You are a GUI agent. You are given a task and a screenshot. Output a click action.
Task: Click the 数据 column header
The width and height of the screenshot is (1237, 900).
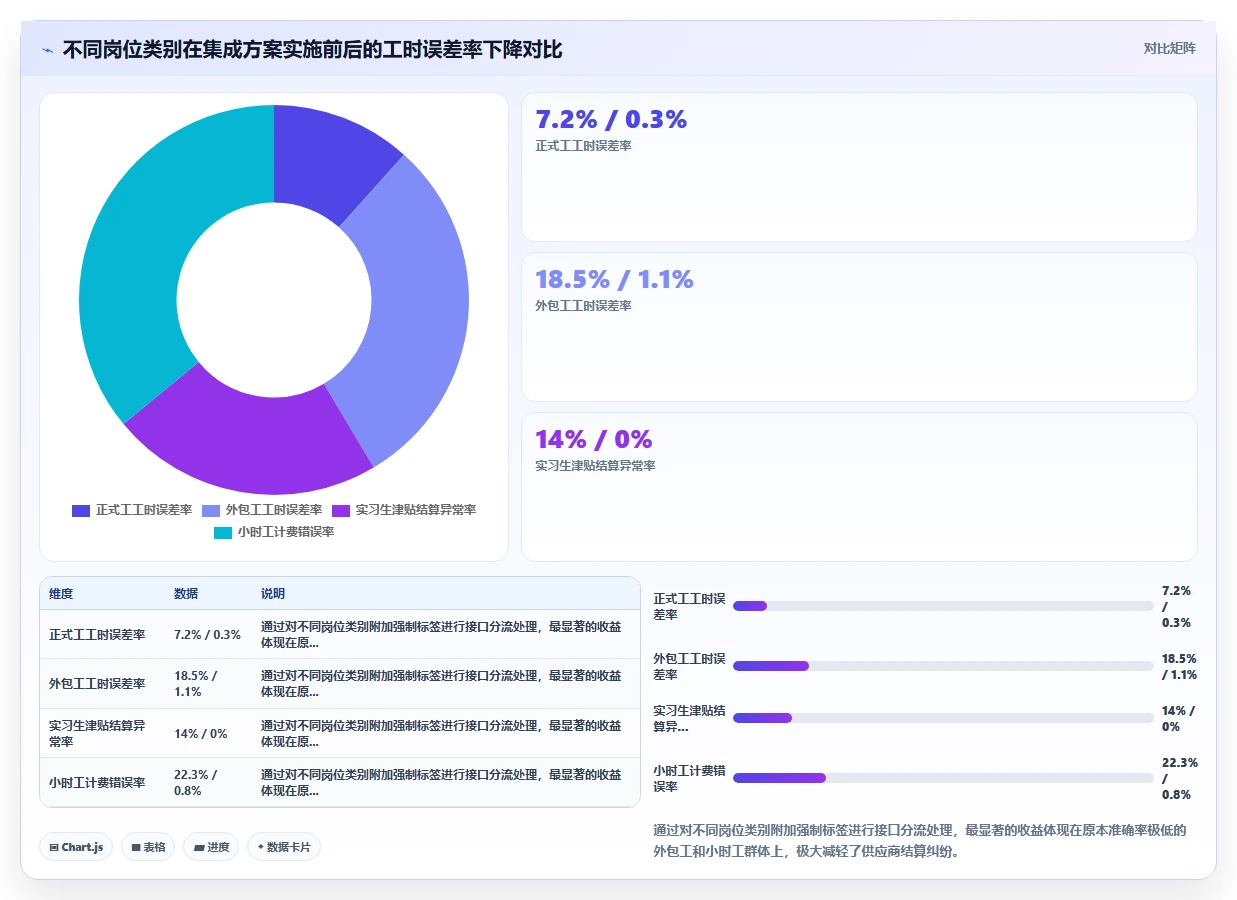[x=186, y=594]
